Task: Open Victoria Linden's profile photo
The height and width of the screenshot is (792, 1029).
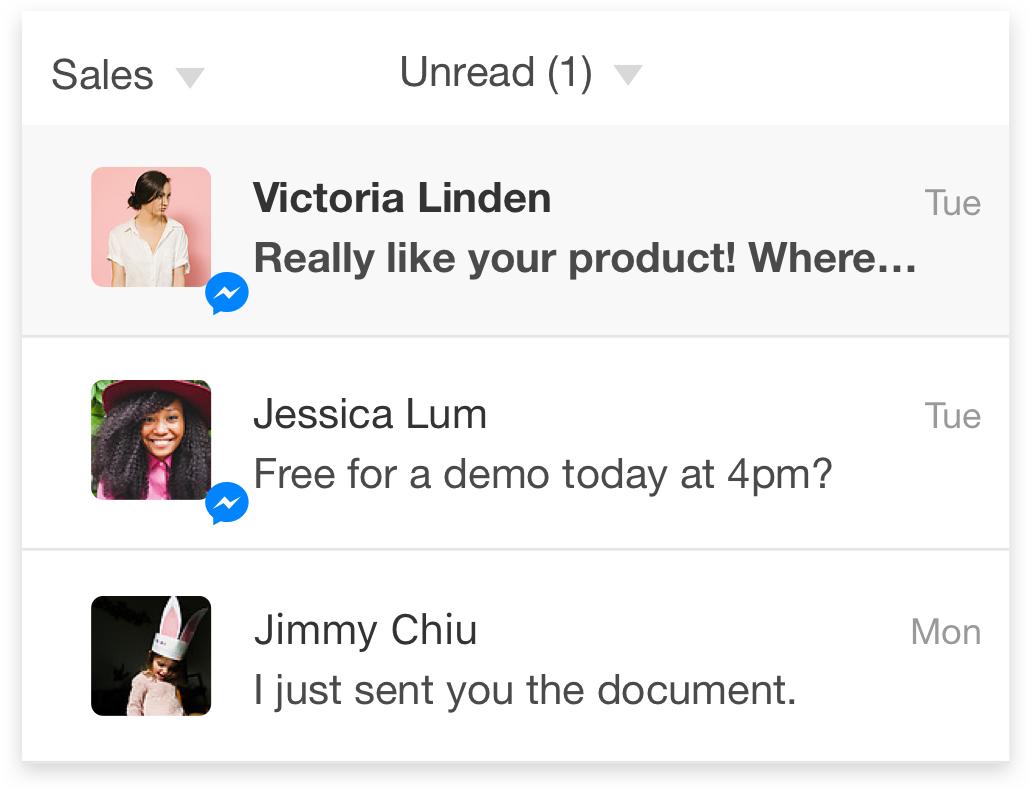Action: click(151, 227)
